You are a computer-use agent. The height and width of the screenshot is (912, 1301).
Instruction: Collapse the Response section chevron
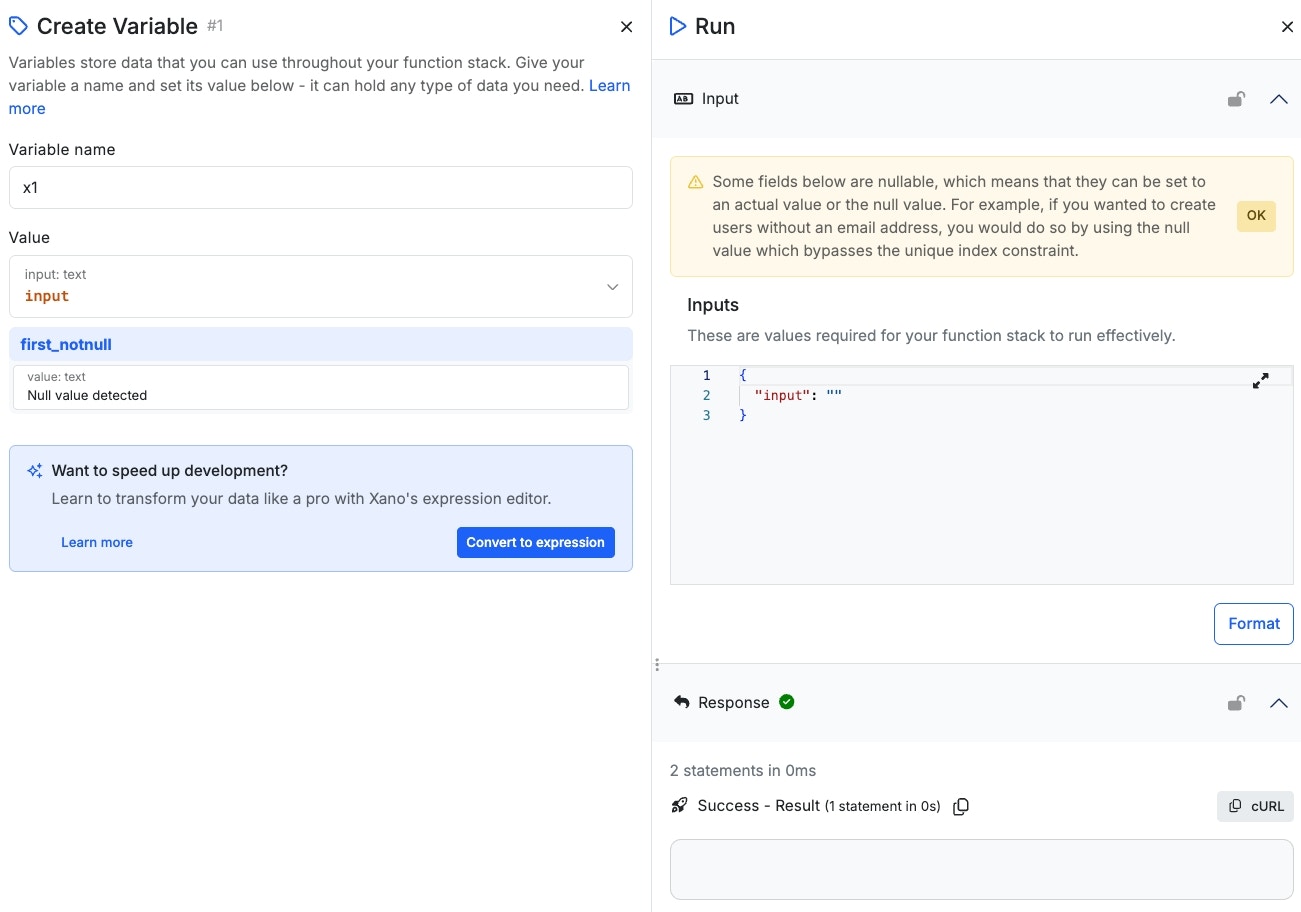click(x=1278, y=703)
